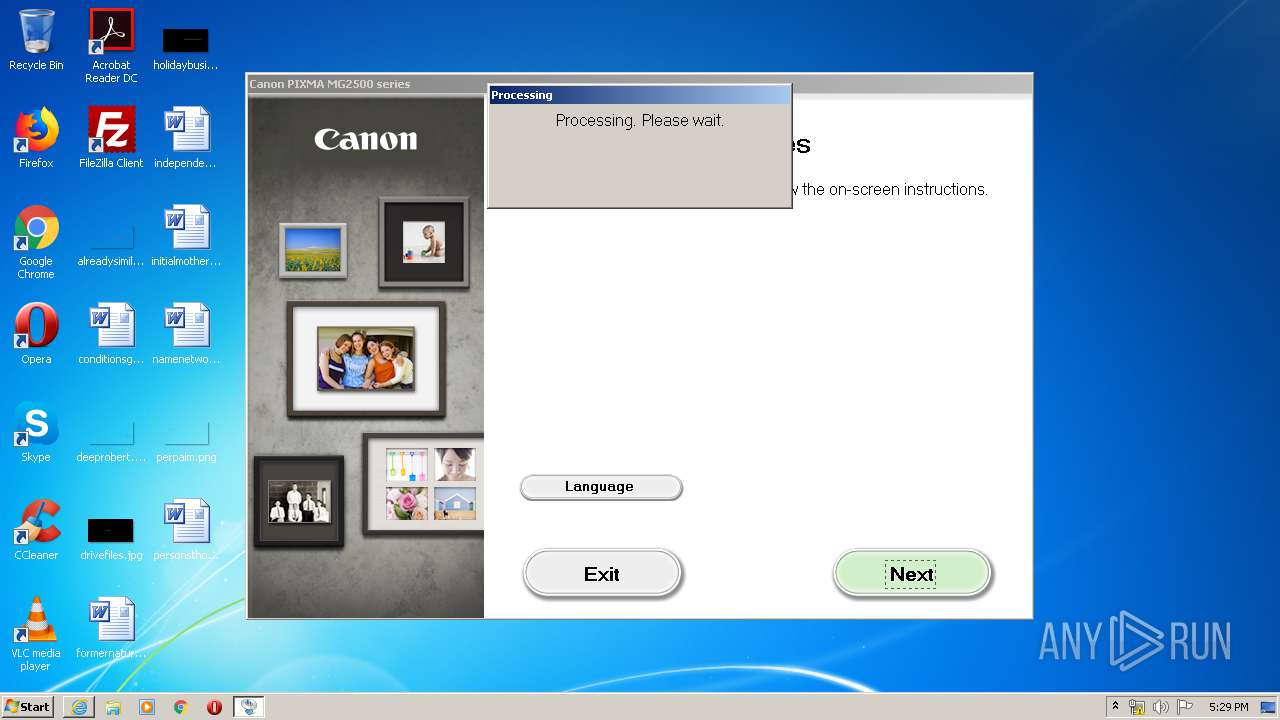Select the deeprobert... desktop file
Image resolution: width=1280 pixels, height=720 pixels.
pos(111,438)
